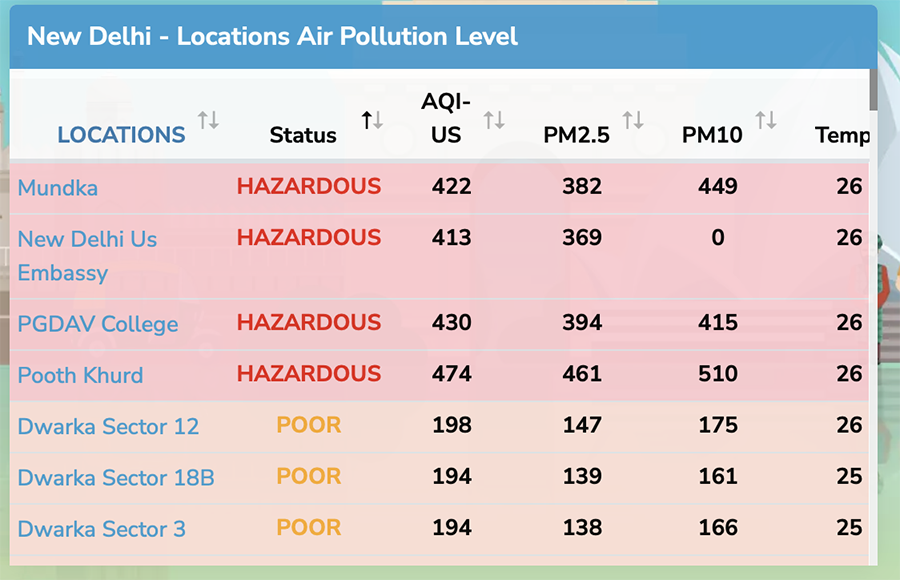This screenshot has width=900, height=580.
Task: Open the Mundka location link
Action: pyautogui.click(x=57, y=188)
